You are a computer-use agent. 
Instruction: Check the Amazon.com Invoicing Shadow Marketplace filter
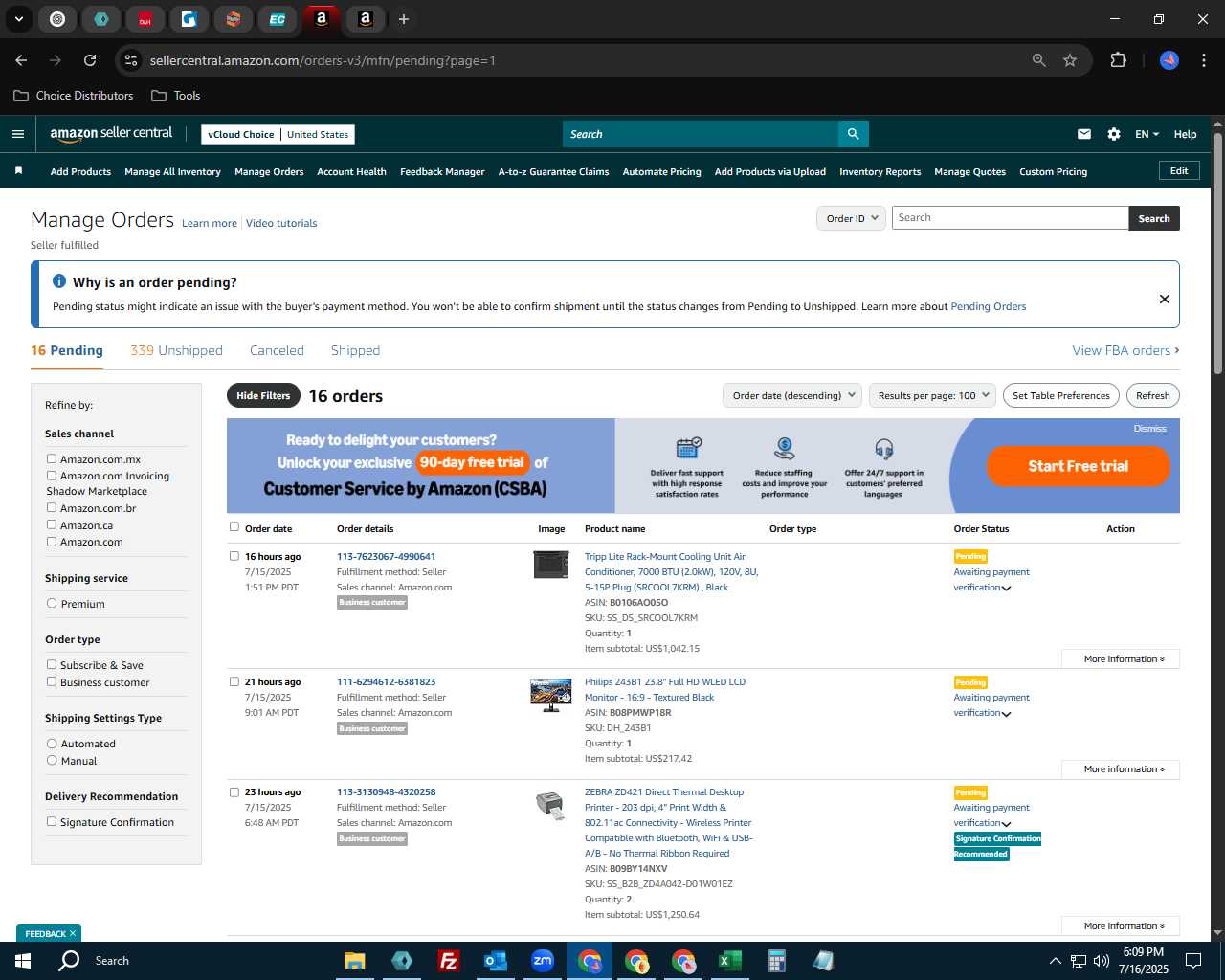tap(52, 476)
